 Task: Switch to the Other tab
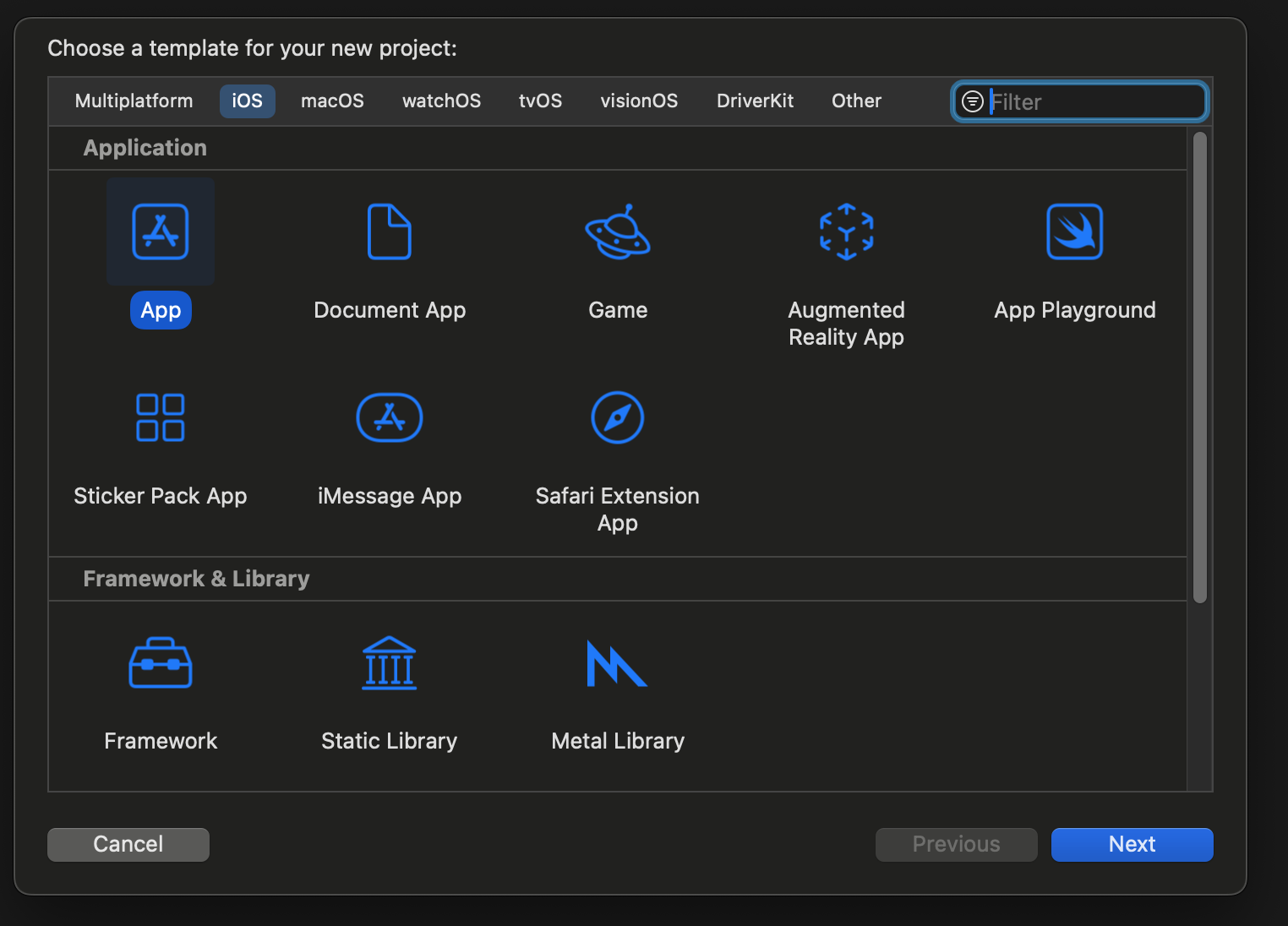coord(856,101)
